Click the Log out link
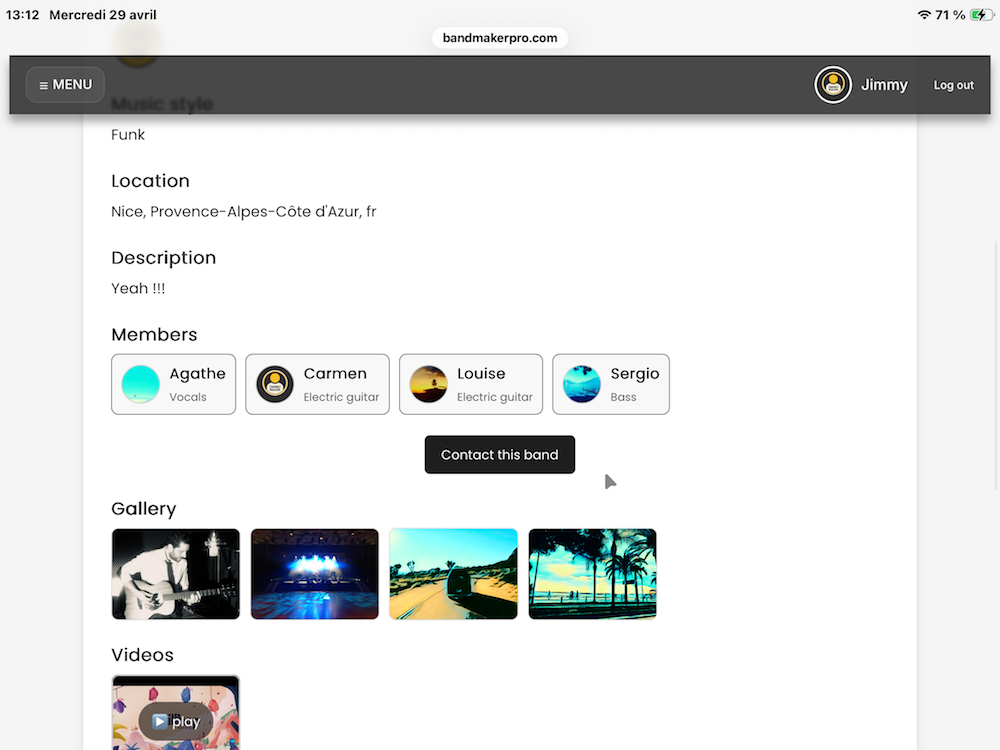Image resolution: width=1000 pixels, height=750 pixels. point(953,85)
